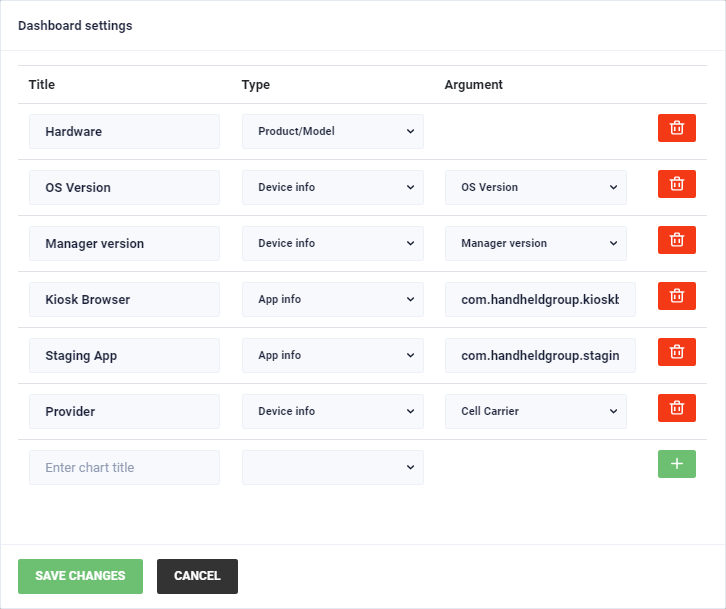Open OS Version argument dropdown
Viewport: 726px width, 609px height.
click(x=535, y=187)
